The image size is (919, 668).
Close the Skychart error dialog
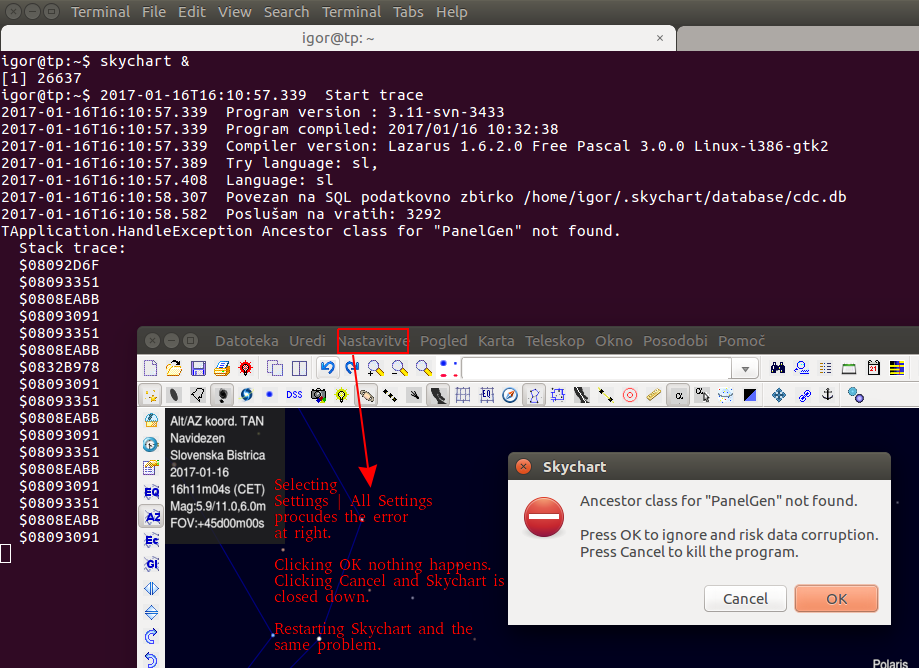523,466
